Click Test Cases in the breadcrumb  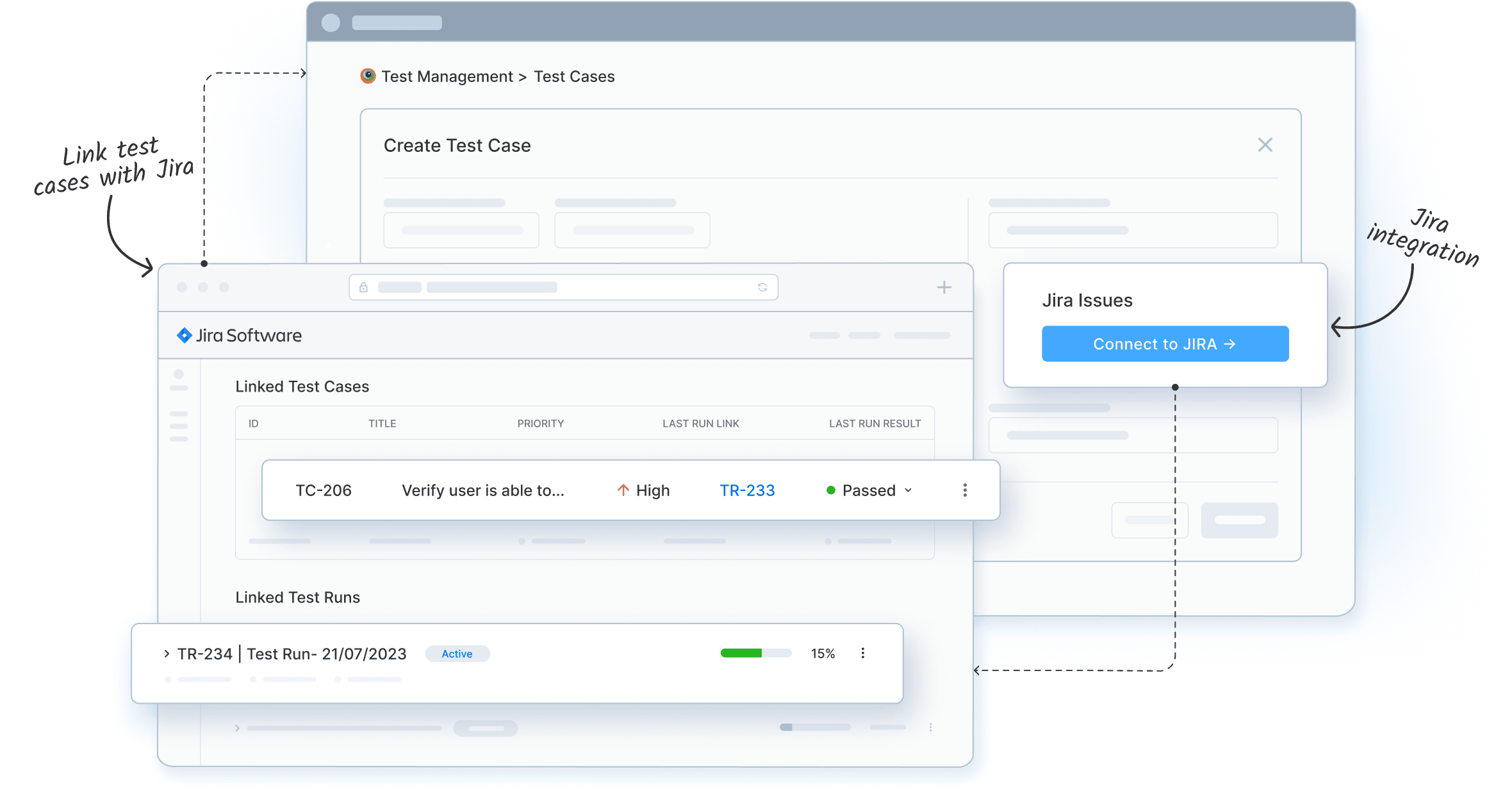pyautogui.click(x=573, y=76)
